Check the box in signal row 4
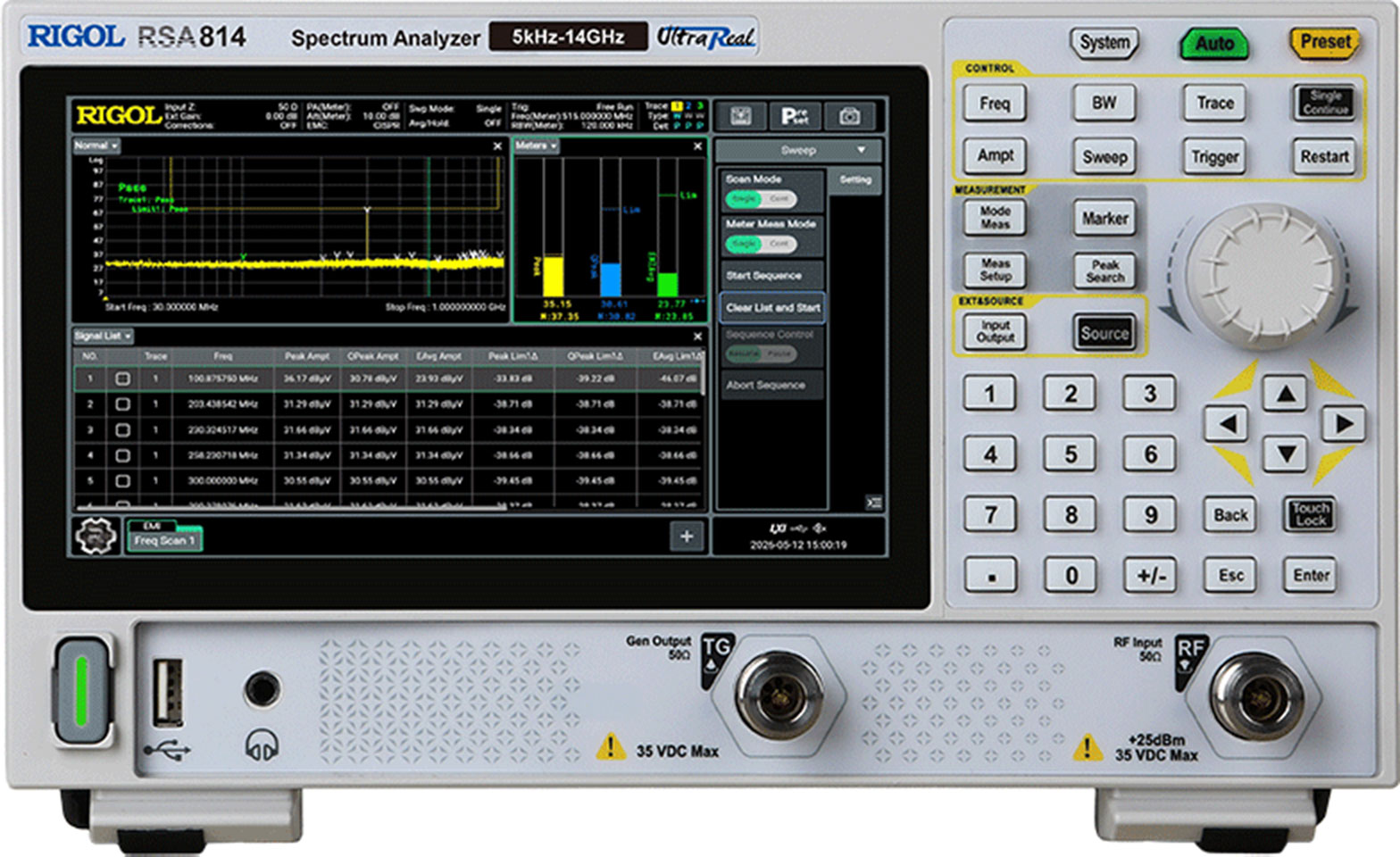Screen dimensions: 1400x857 coord(122,455)
